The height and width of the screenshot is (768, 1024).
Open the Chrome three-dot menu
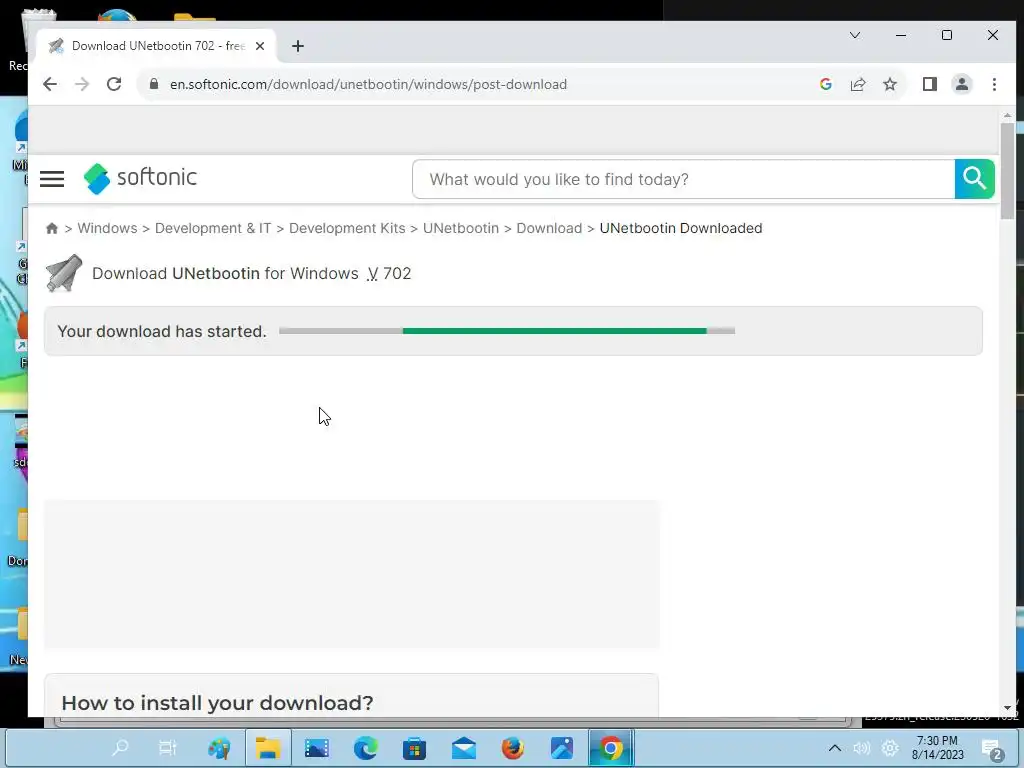[994, 84]
